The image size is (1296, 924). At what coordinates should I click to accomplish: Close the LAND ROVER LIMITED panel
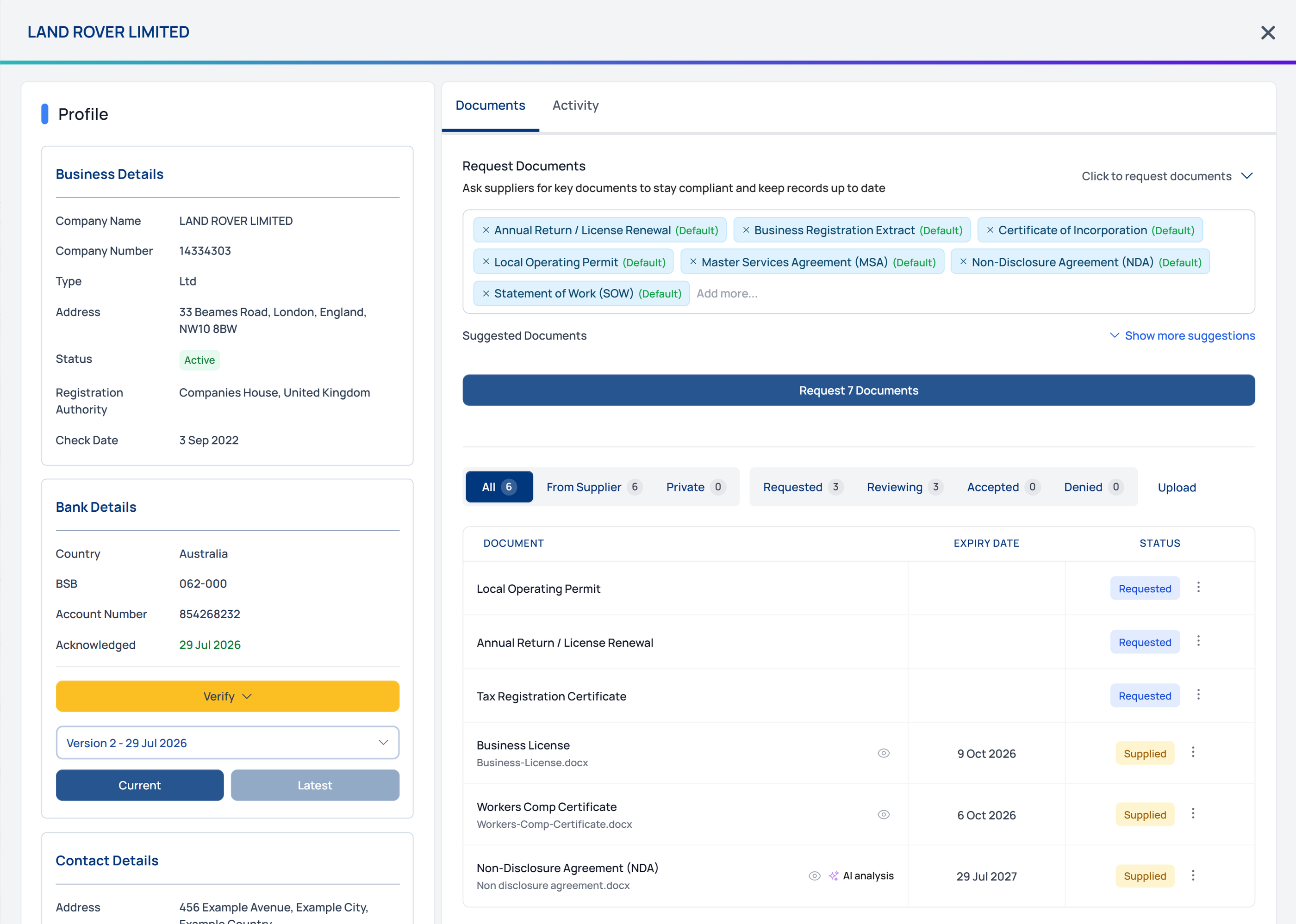click(x=1268, y=32)
